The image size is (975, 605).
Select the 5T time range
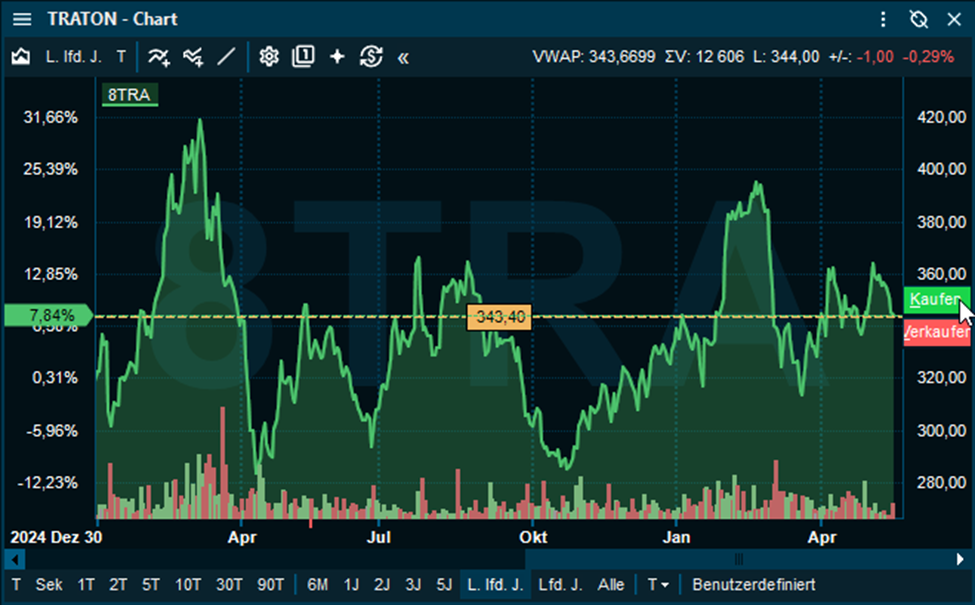click(150, 585)
